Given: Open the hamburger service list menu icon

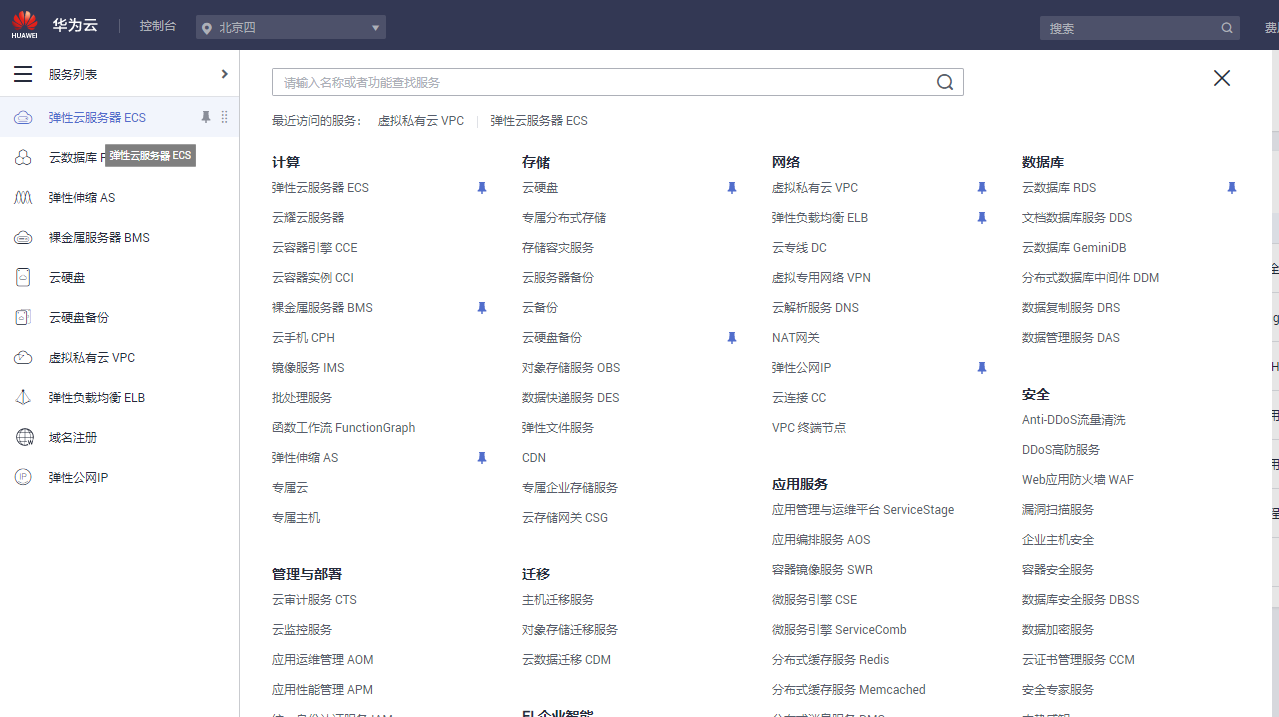Looking at the screenshot, I should pyautogui.click(x=23, y=74).
